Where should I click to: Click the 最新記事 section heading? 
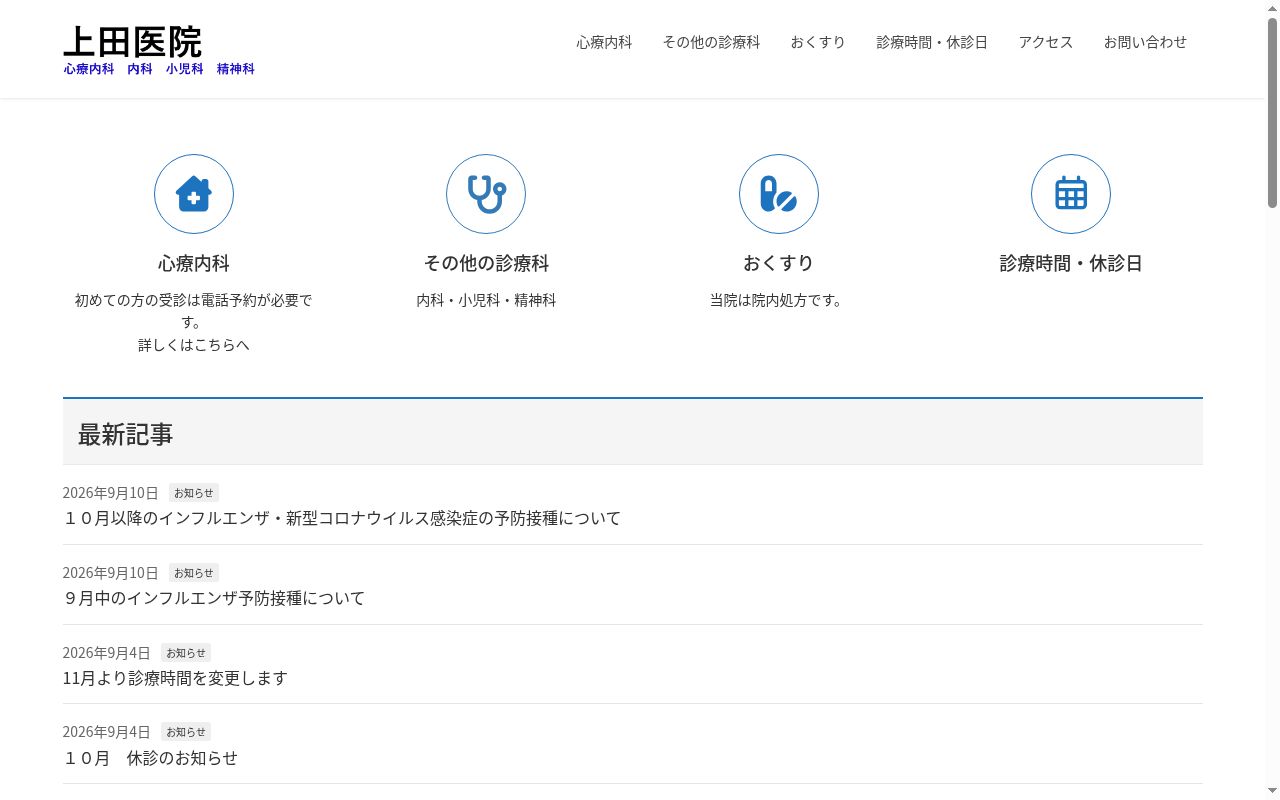click(x=126, y=434)
